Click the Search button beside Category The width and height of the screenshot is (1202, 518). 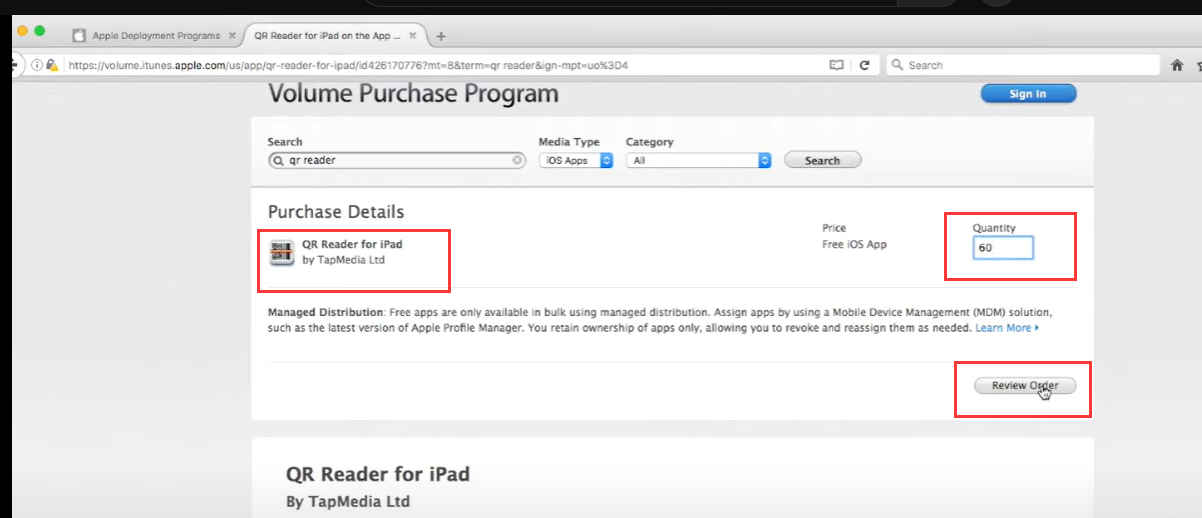(x=822, y=160)
